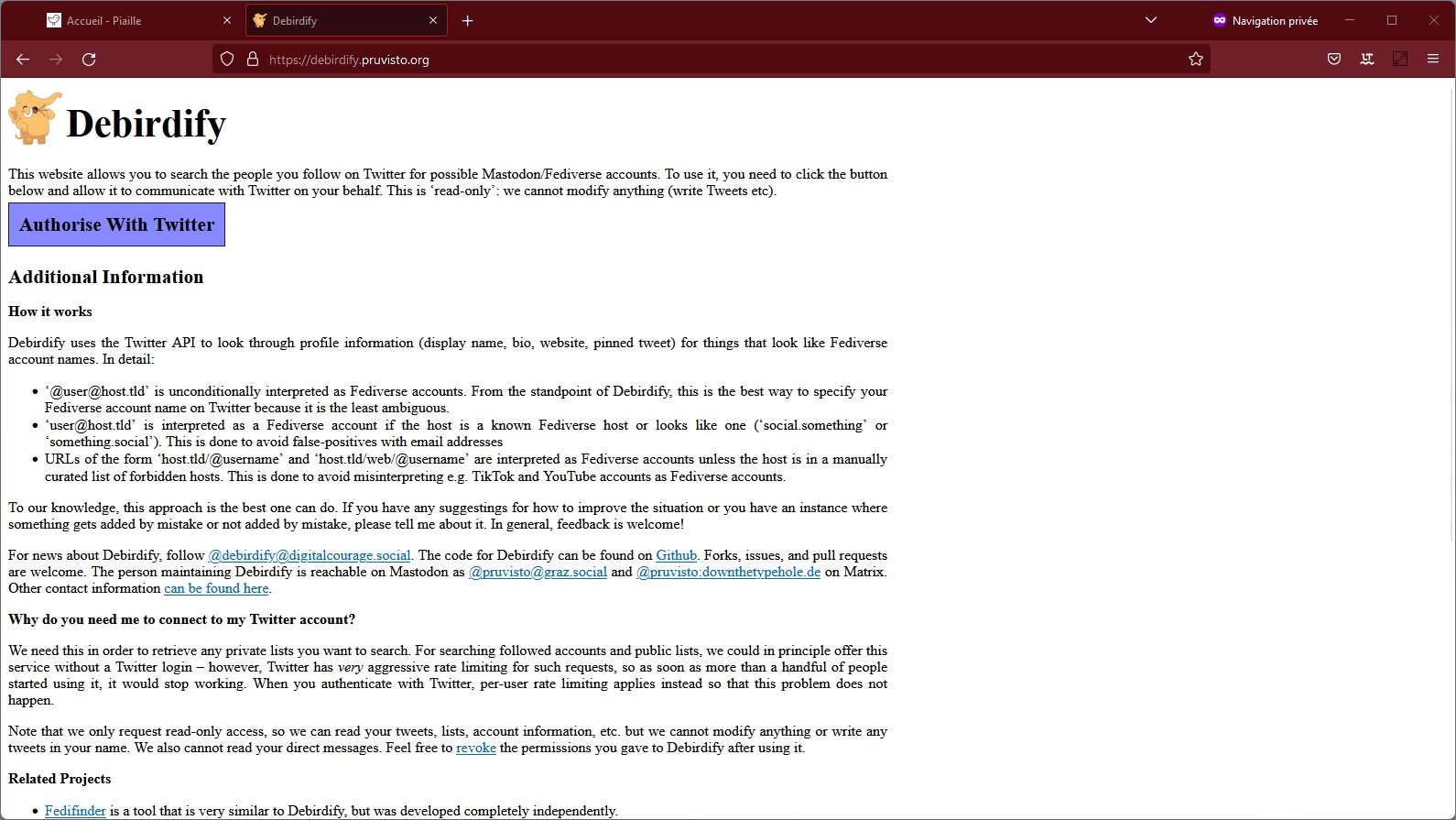Close the Debirdify tab
This screenshot has width=1456, height=820.
pos(433,21)
